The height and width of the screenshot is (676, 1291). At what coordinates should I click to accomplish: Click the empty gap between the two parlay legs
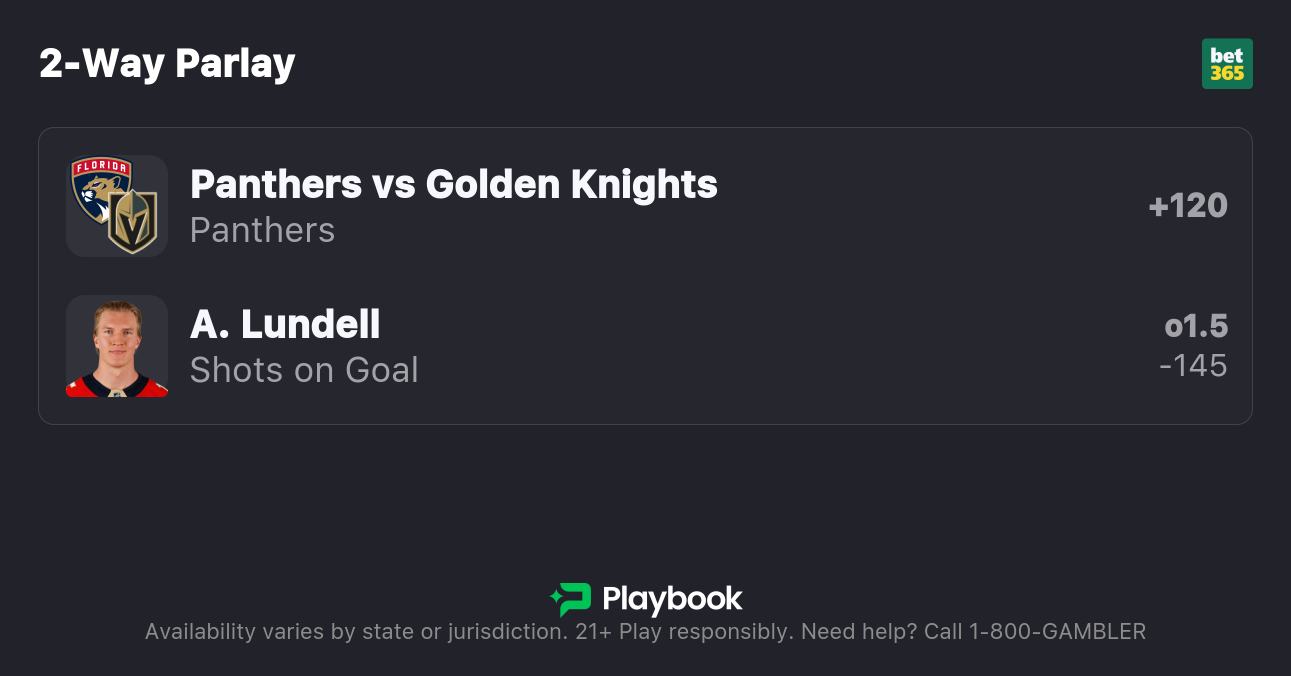(x=645, y=276)
